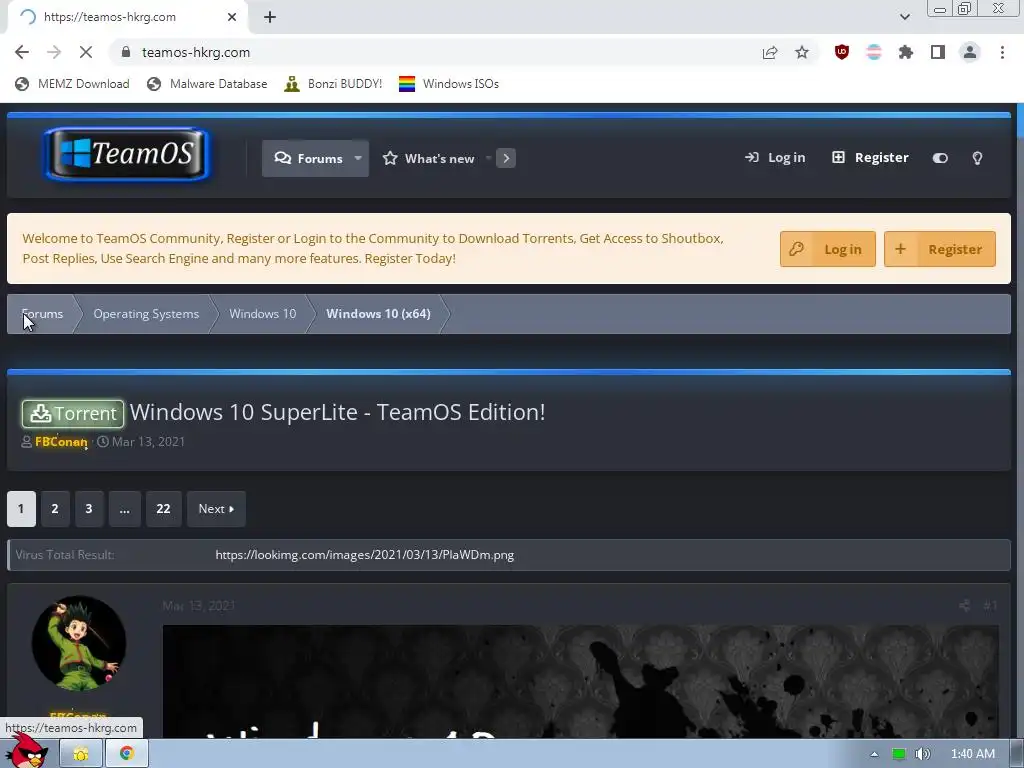Click the orange Register button
The image size is (1024, 768).
[x=939, y=249]
